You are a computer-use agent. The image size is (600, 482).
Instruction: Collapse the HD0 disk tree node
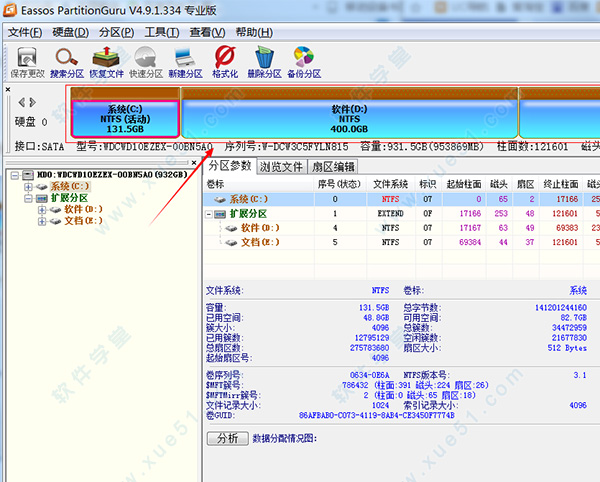point(15,175)
